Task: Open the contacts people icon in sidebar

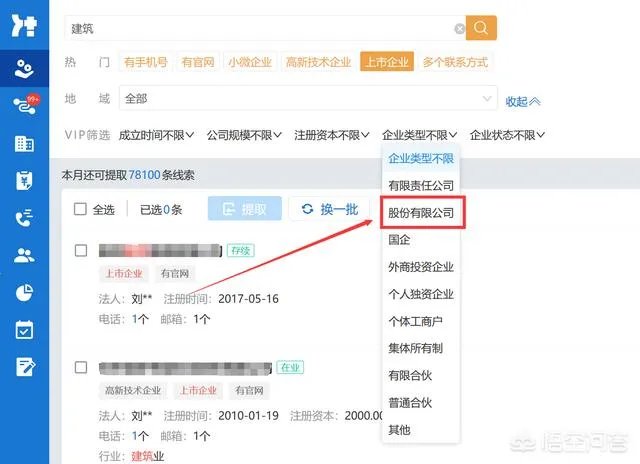Action: 24,255
